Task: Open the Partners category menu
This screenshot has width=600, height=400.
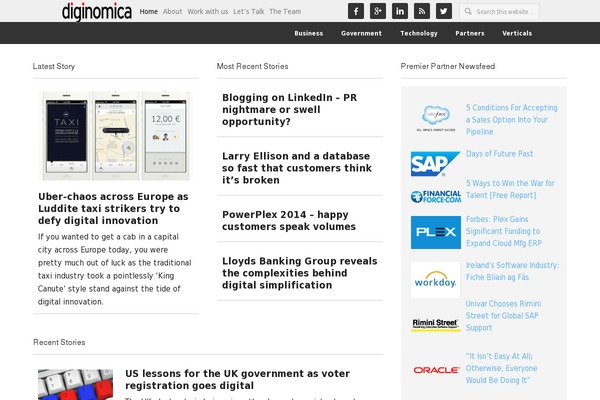Action: click(470, 33)
